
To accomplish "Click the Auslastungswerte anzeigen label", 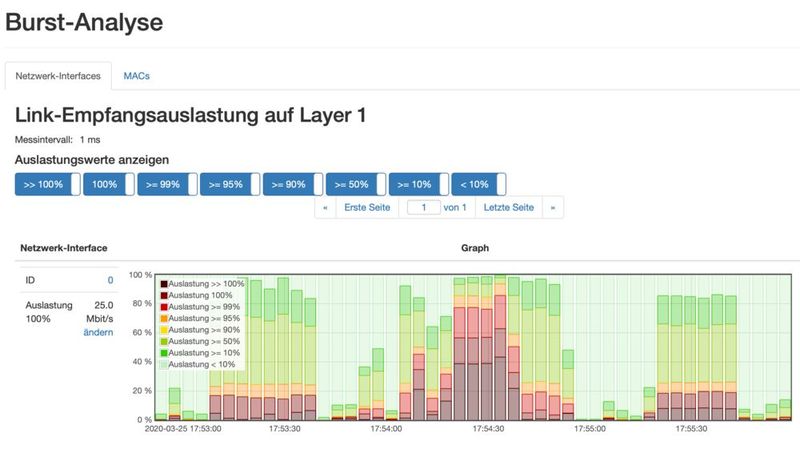I will pyautogui.click(x=92, y=160).
